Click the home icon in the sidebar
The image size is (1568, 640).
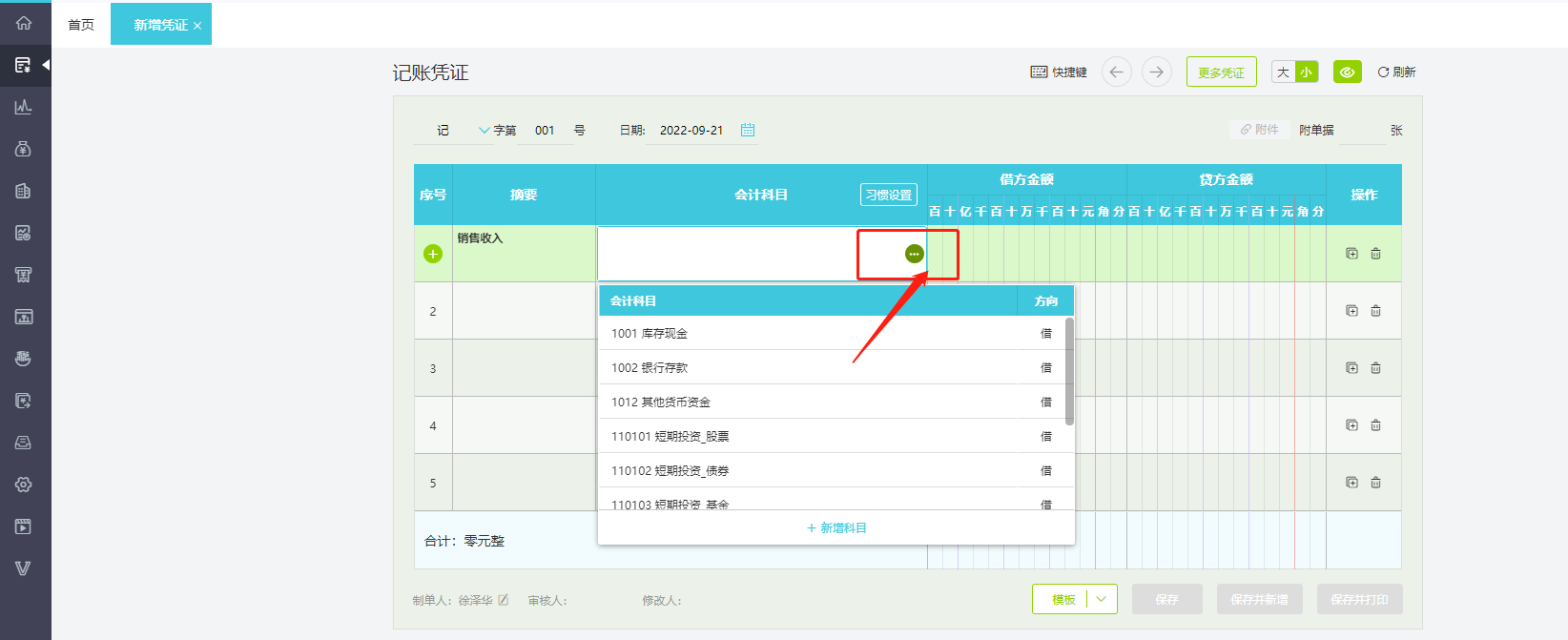click(24, 23)
